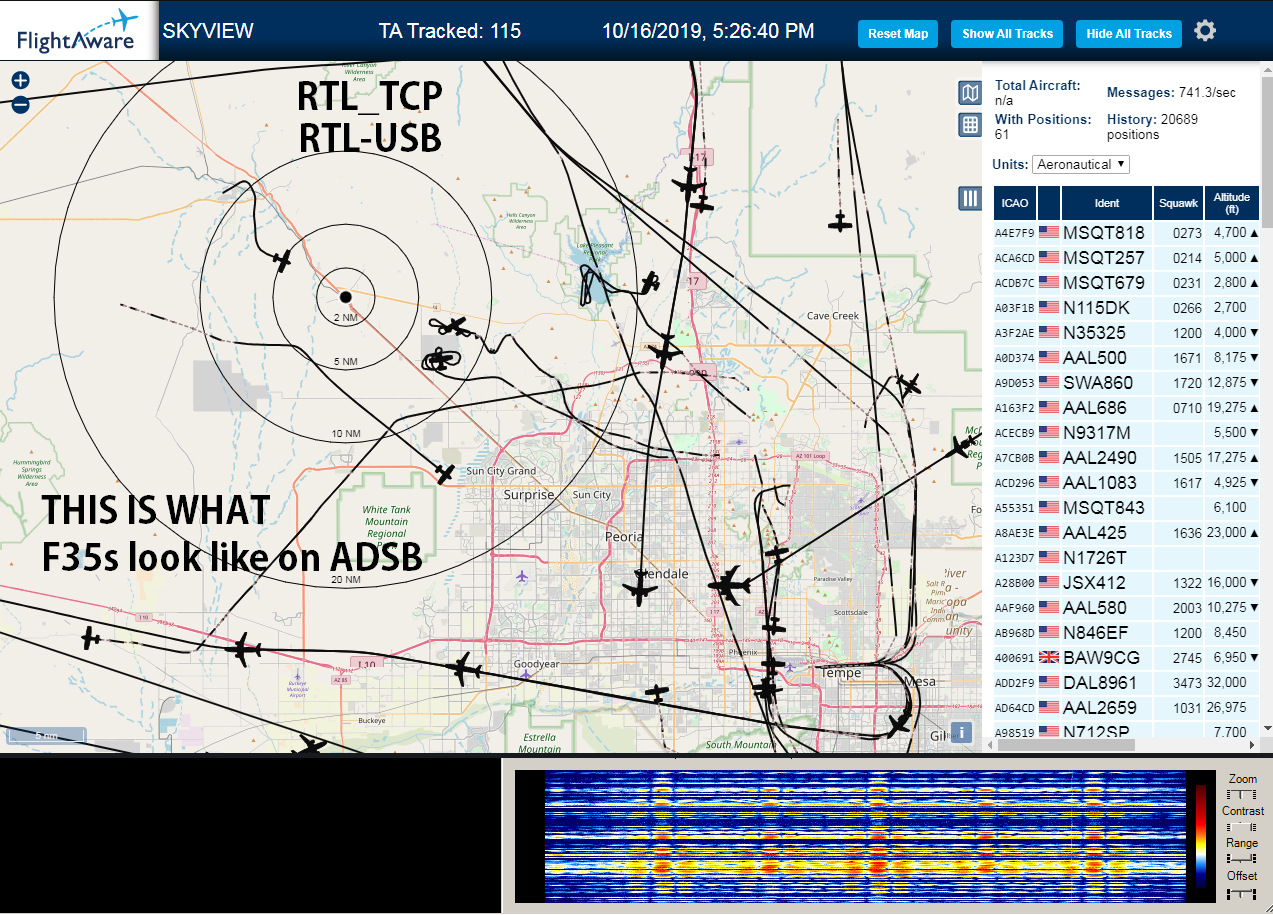The image size is (1273, 915).
Task: Select the N115DK aircraft row
Action: [1126, 308]
